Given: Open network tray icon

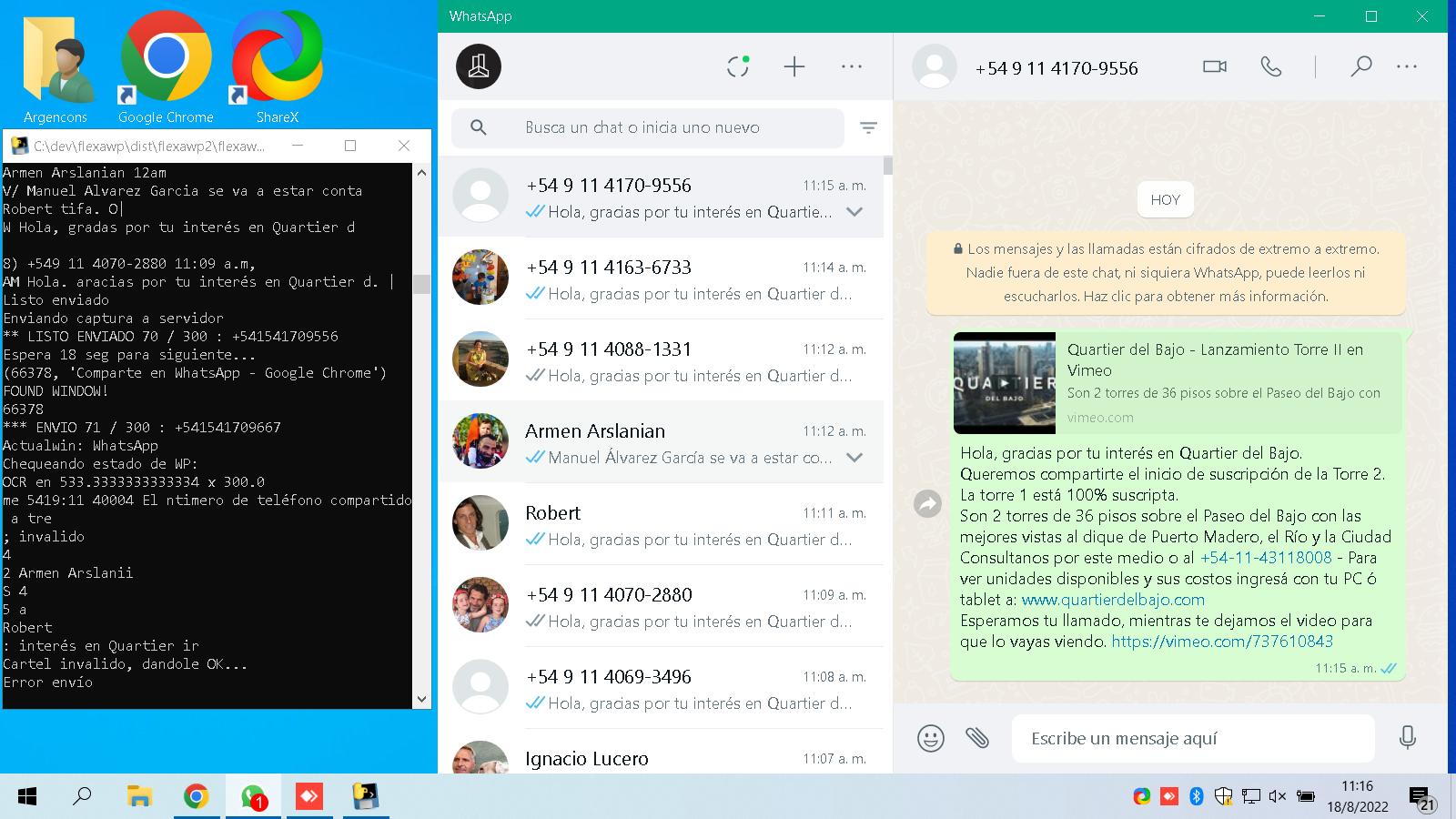Looking at the screenshot, I should coord(1251,797).
